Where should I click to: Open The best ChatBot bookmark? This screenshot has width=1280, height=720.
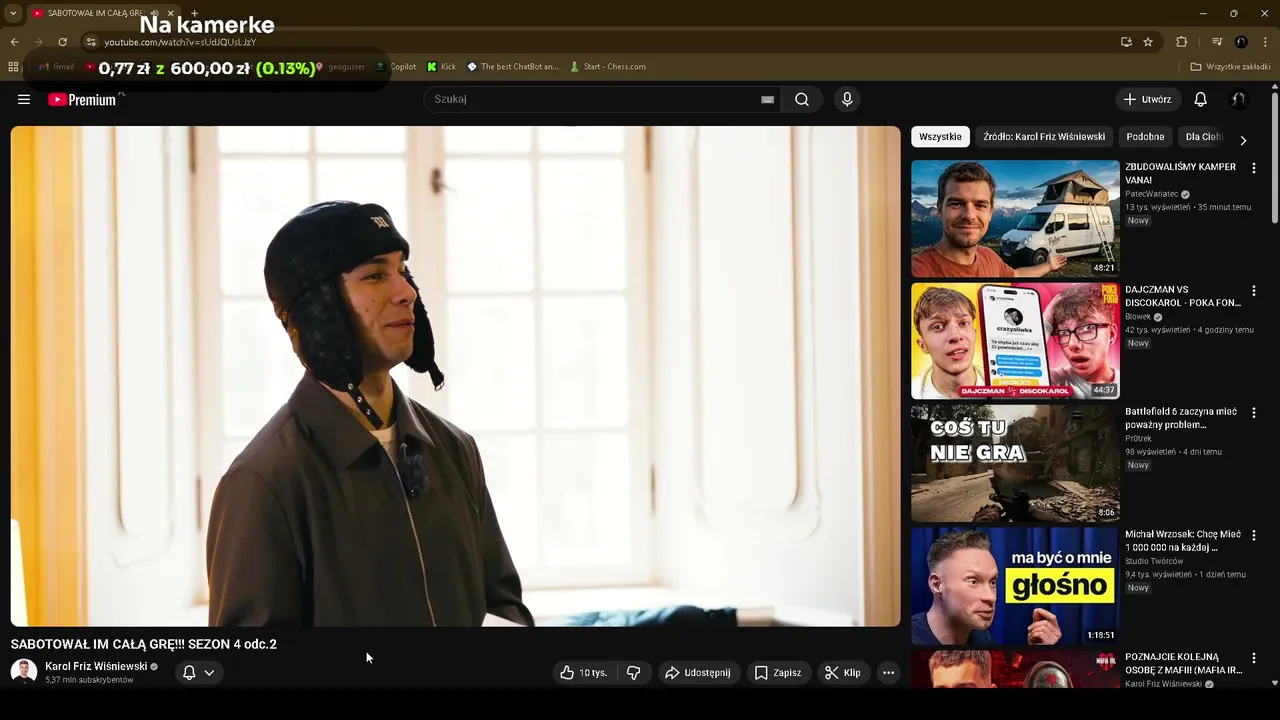pyautogui.click(x=512, y=67)
